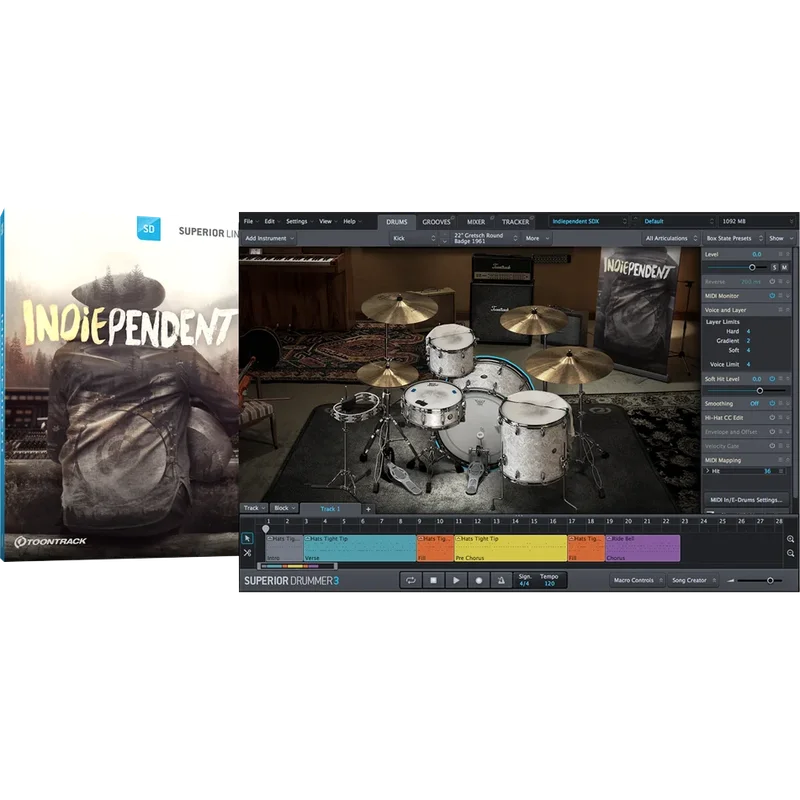Open the File menu
This screenshot has width=800, height=800.
point(251,221)
